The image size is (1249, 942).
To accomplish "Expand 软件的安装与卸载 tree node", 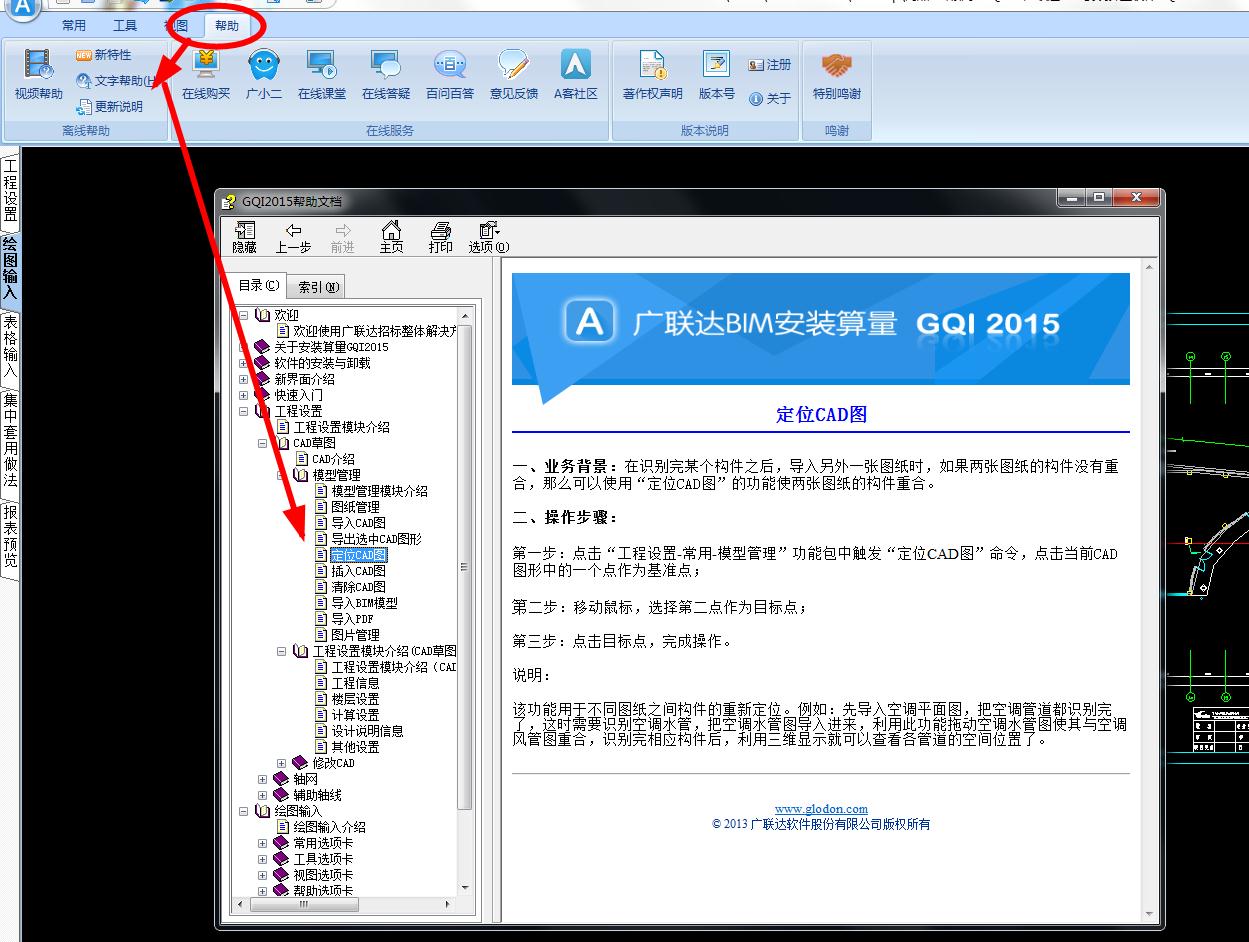I will pyautogui.click(x=243, y=363).
